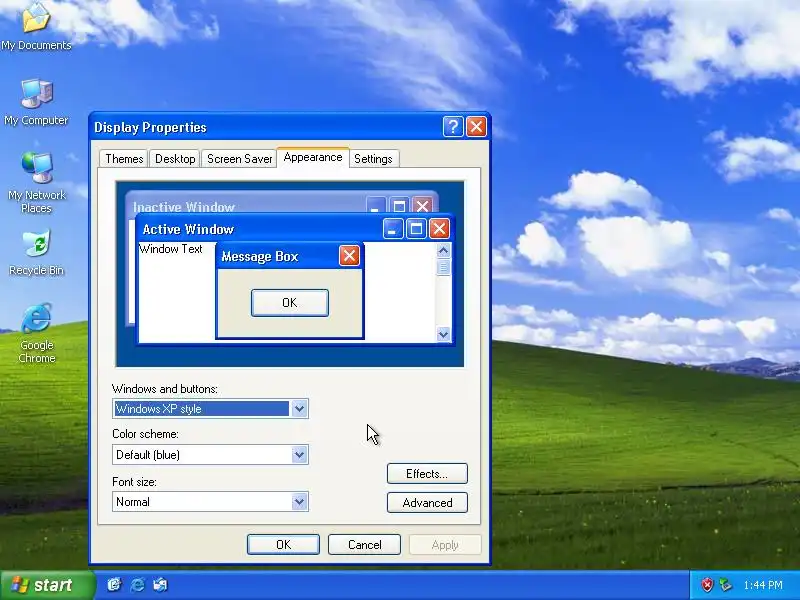The height and width of the screenshot is (600, 800).
Task: Select the My Network Places icon
Action: point(36,182)
